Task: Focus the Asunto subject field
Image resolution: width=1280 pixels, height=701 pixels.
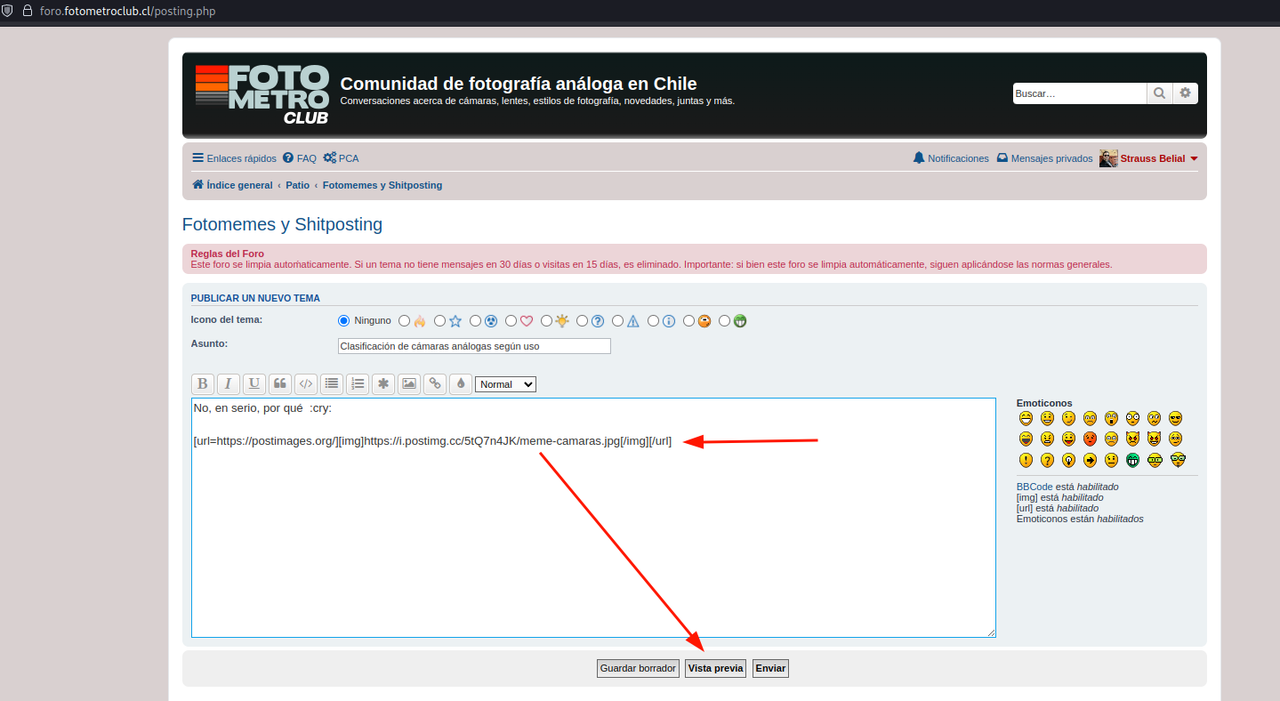Action: coord(474,346)
